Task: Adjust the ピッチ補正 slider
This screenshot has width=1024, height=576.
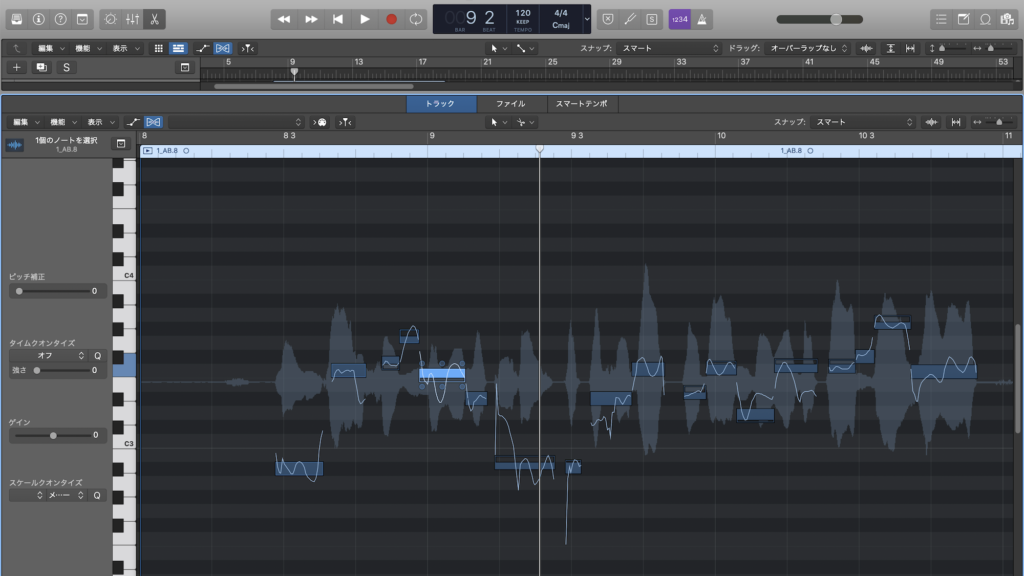Action: coord(52,291)
